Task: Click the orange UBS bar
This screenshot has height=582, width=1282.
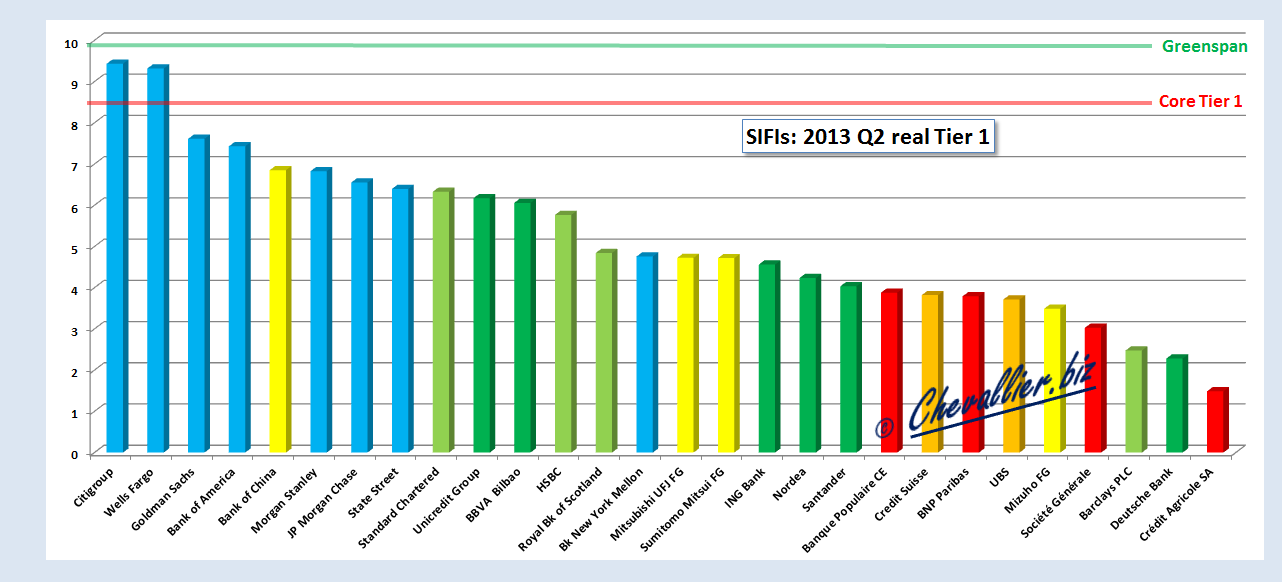Action: [1014, 376]
